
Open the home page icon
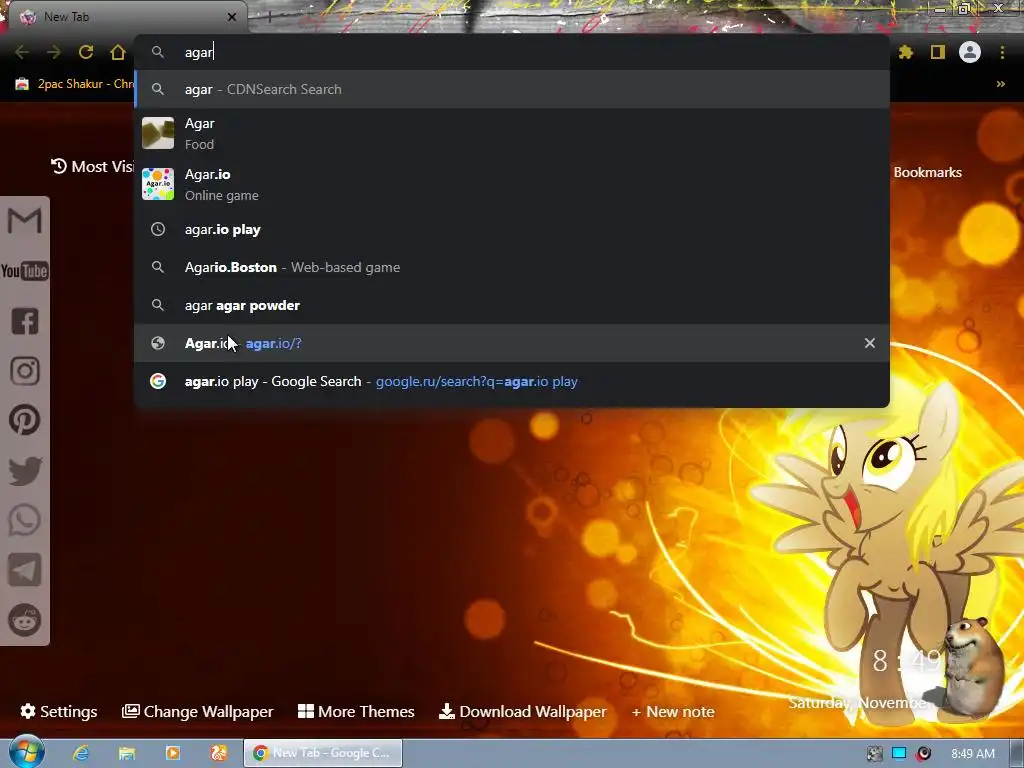[x=118, y=52]
